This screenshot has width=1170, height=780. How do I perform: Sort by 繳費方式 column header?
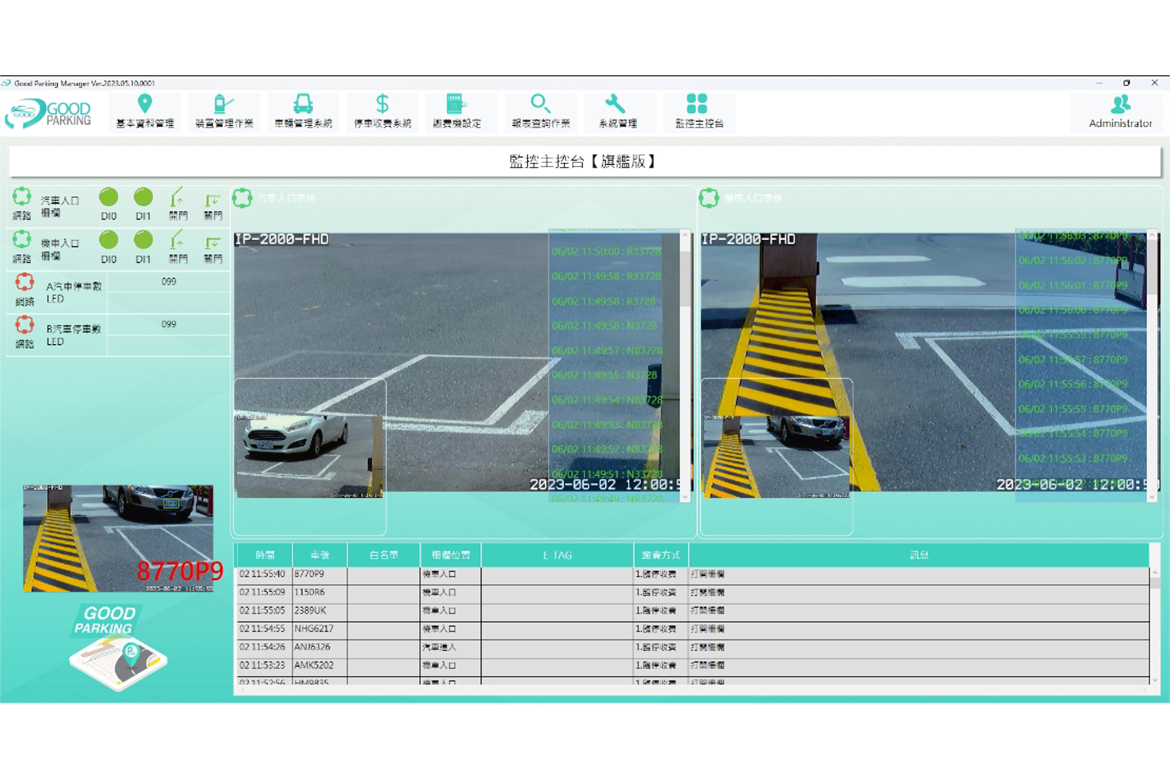point(661,555)
